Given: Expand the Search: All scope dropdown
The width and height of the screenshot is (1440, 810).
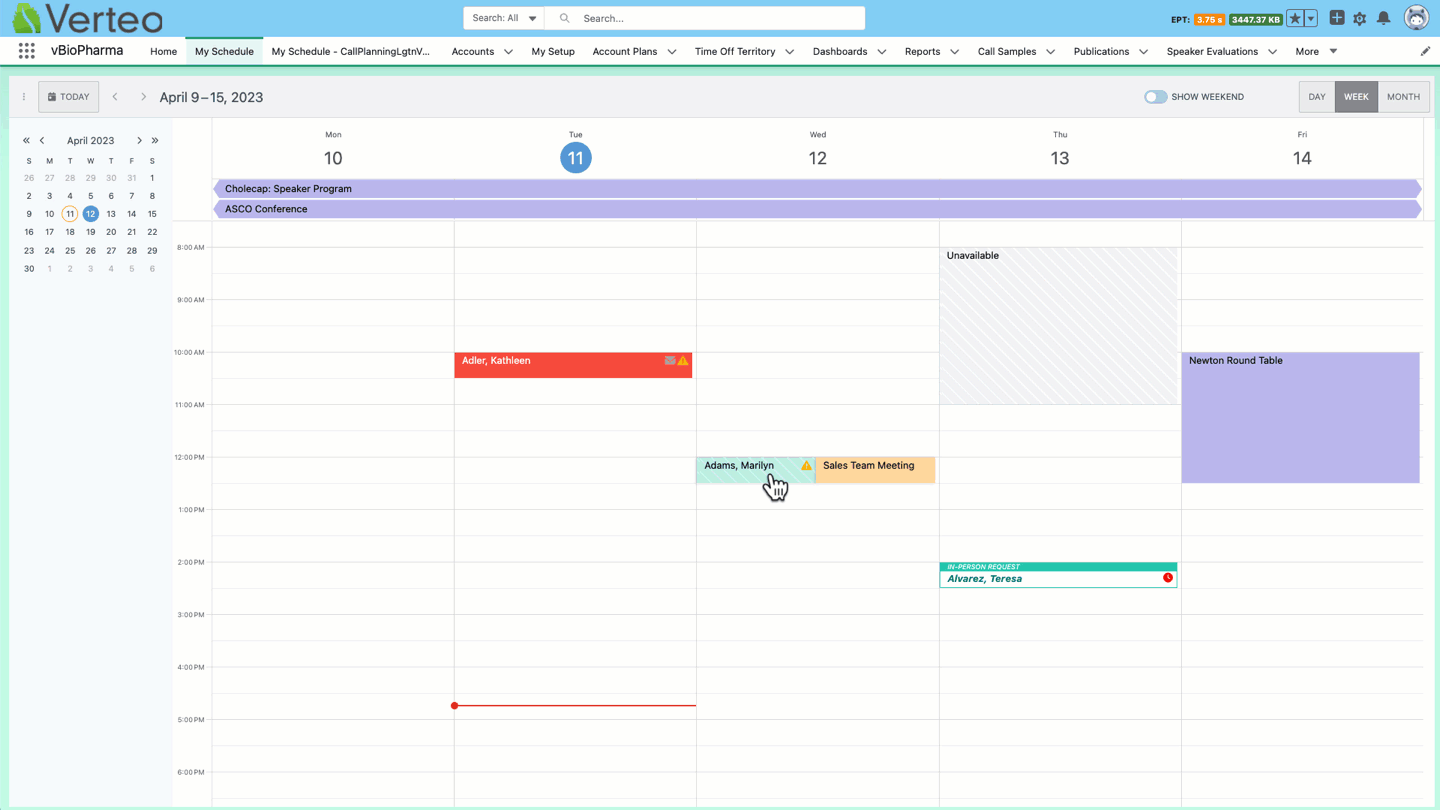Looking at the screenshot, I should point(504,18).
